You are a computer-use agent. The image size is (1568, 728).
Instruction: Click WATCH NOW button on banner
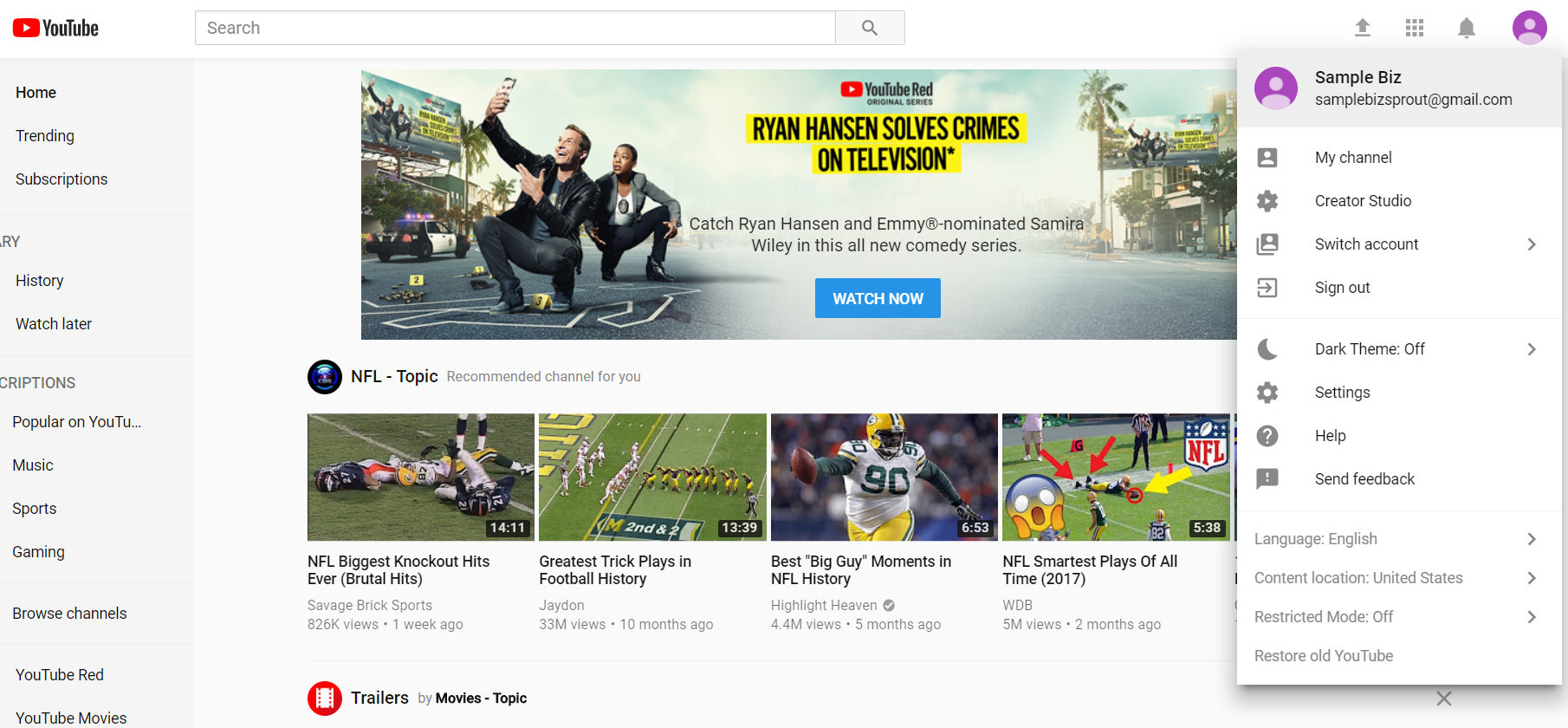878,298
